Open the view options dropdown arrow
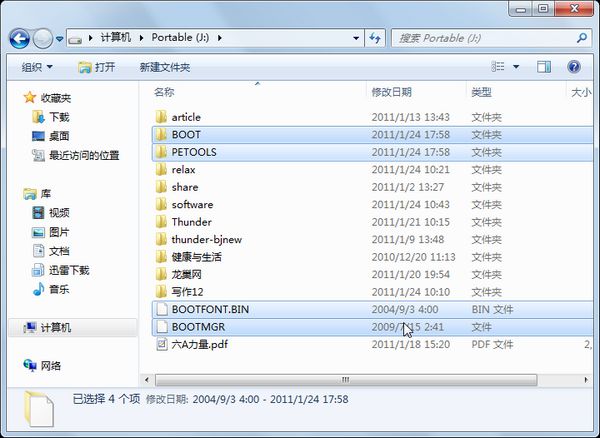This screenshot has width=600, height=438. [517, 67]
